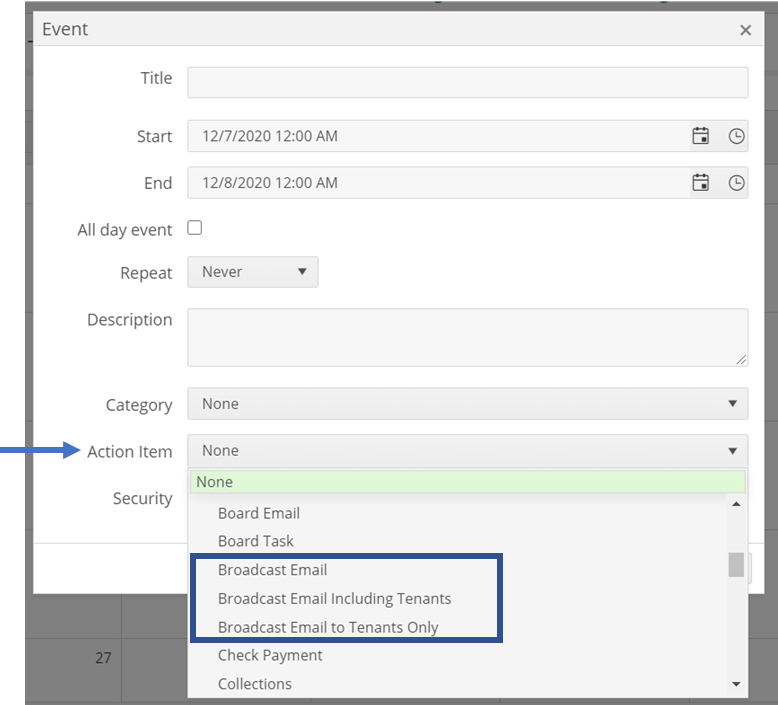Open the End time clock picker

736,183
